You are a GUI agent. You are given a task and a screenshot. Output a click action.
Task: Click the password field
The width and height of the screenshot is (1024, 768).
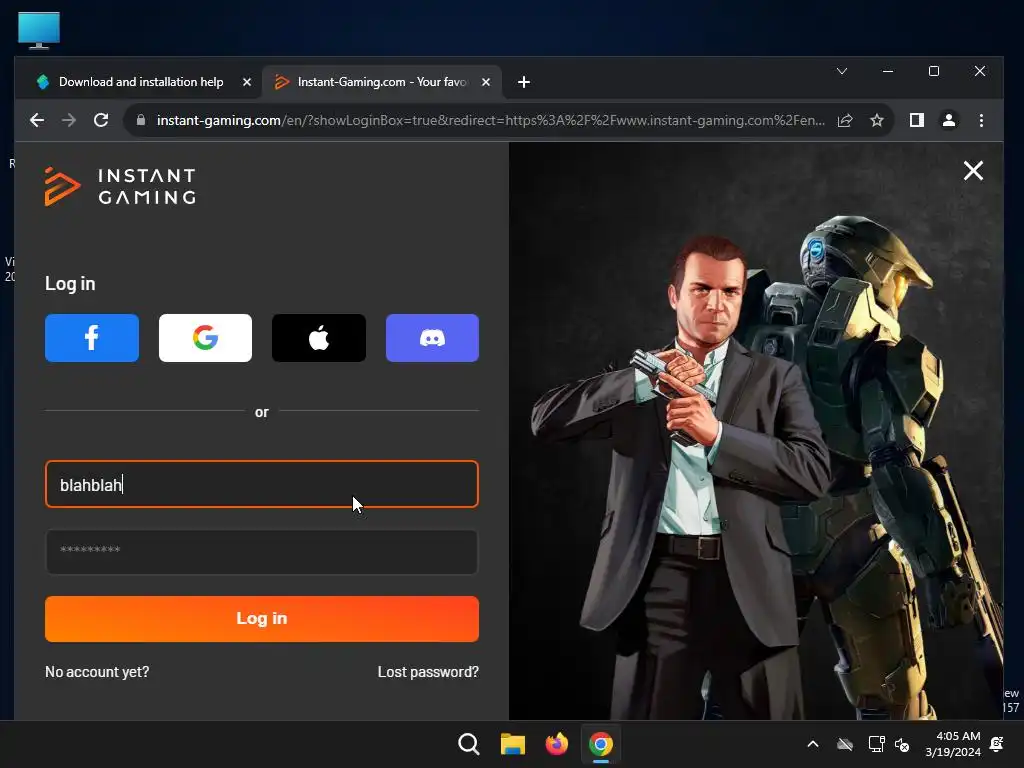(x=262, y=551)
